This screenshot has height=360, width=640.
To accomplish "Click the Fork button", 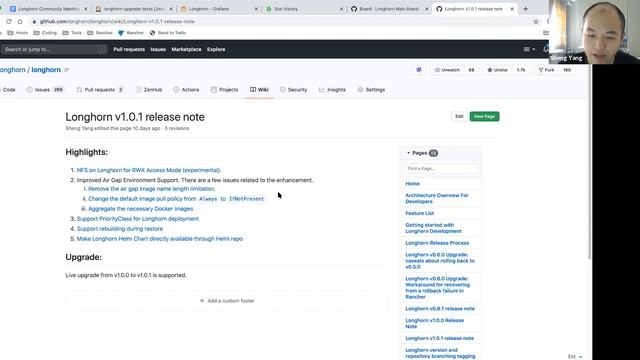I will 546,70.
